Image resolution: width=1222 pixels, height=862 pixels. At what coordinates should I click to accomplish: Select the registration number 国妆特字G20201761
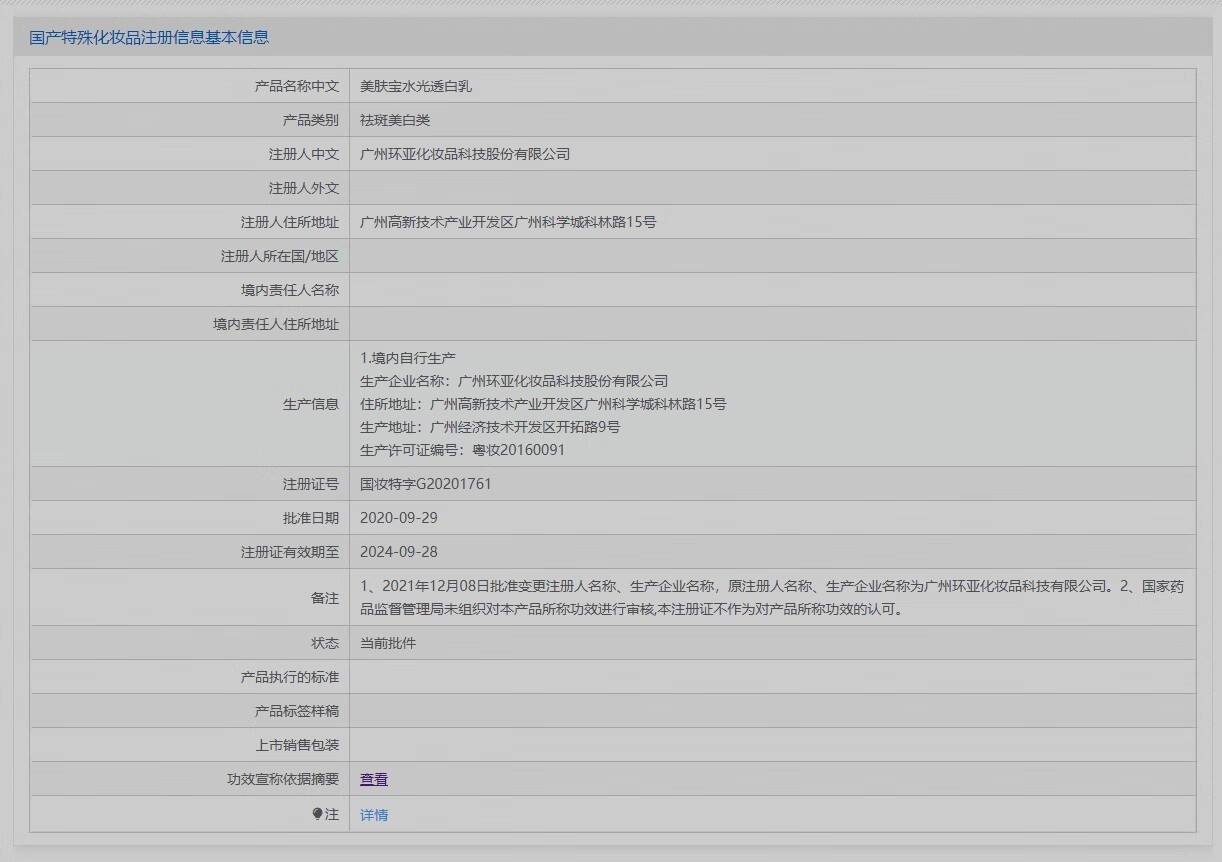pos(426,484)
